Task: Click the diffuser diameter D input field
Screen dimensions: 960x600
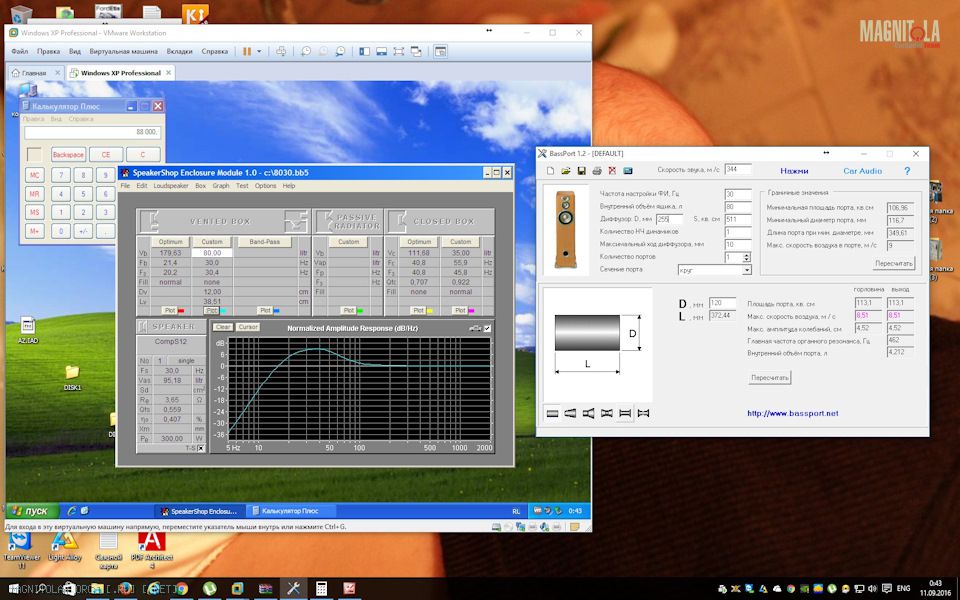Action: 669,218
